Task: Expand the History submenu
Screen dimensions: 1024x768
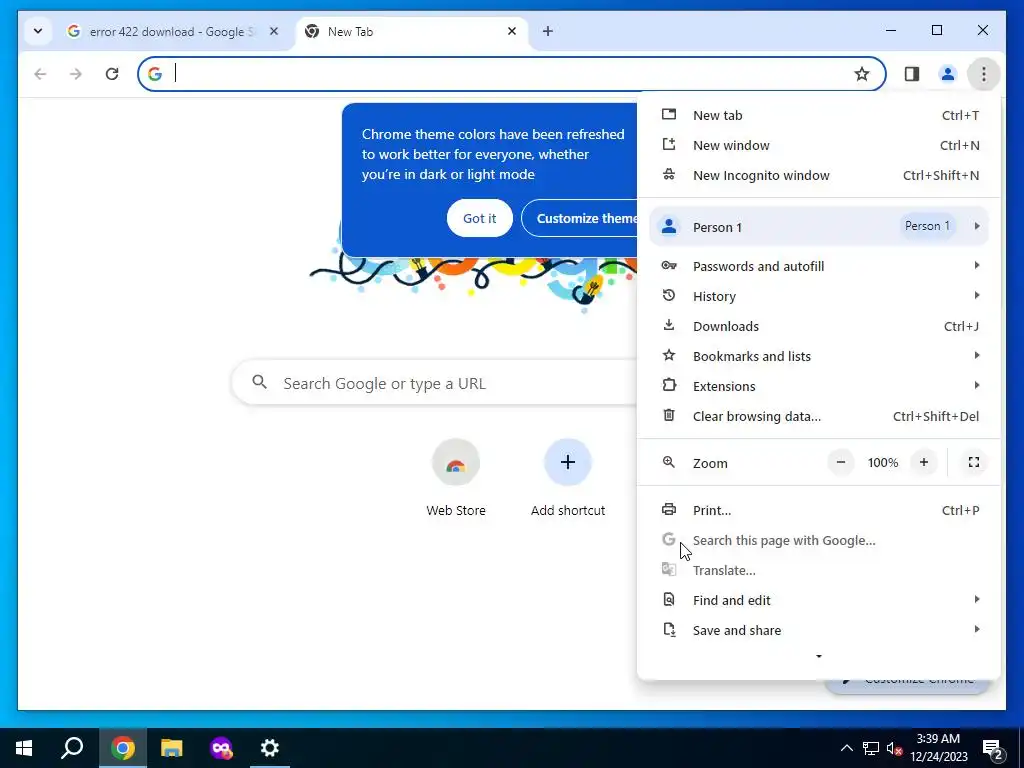Action: [818, 296]
